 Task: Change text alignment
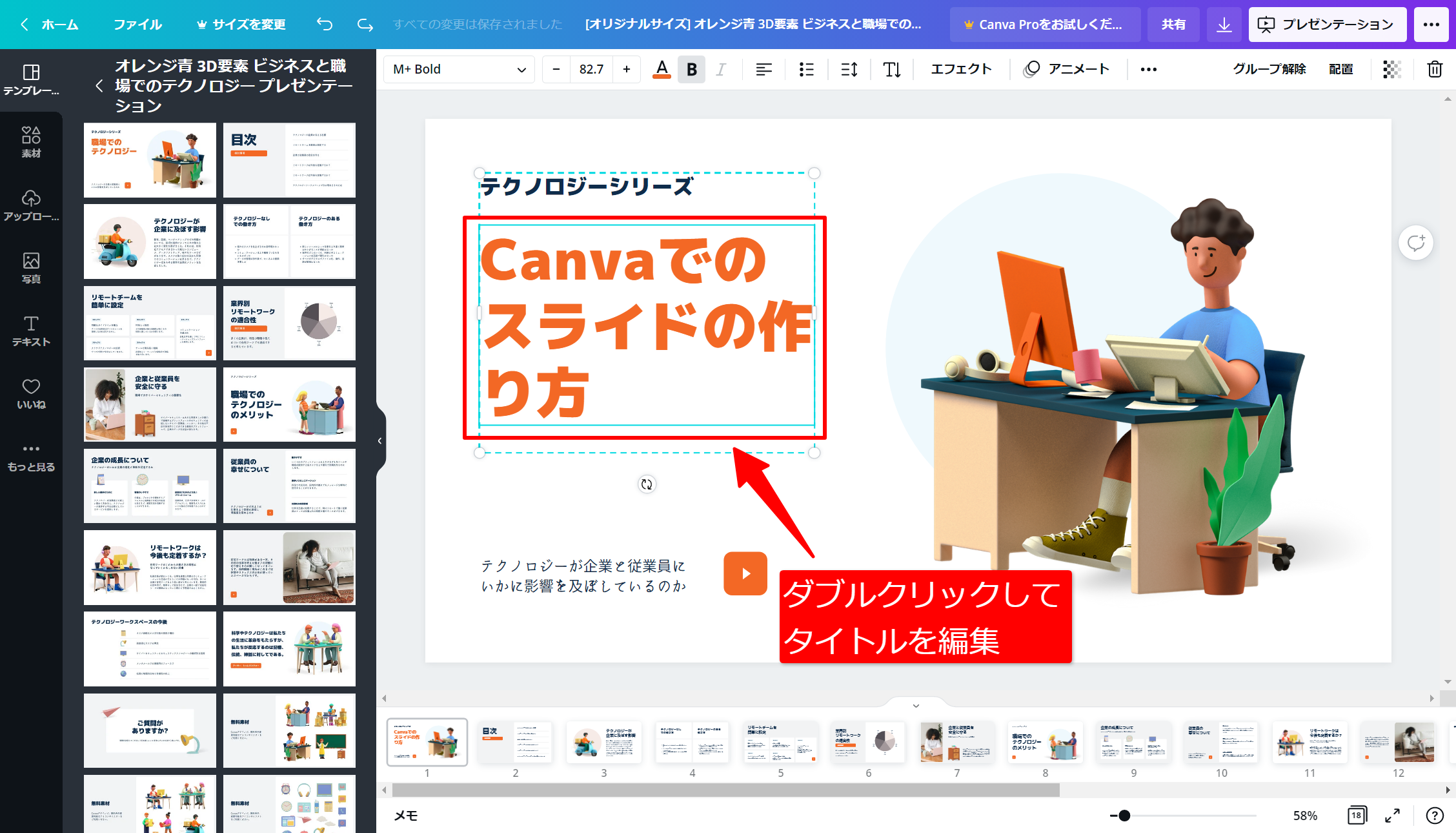tap(763, 69)
